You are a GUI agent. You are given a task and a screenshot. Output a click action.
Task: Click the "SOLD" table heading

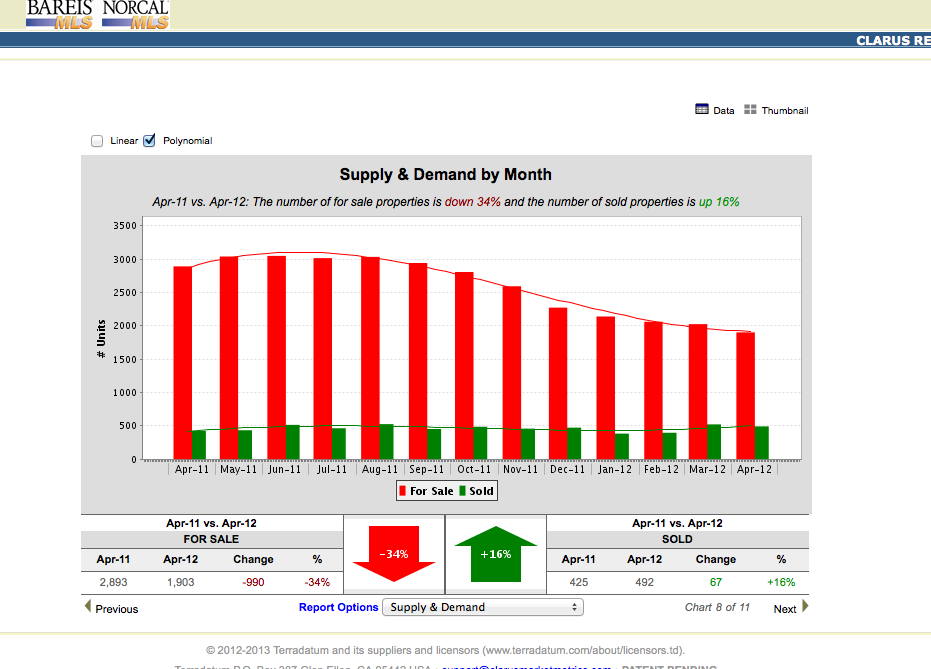coord(677,539)
